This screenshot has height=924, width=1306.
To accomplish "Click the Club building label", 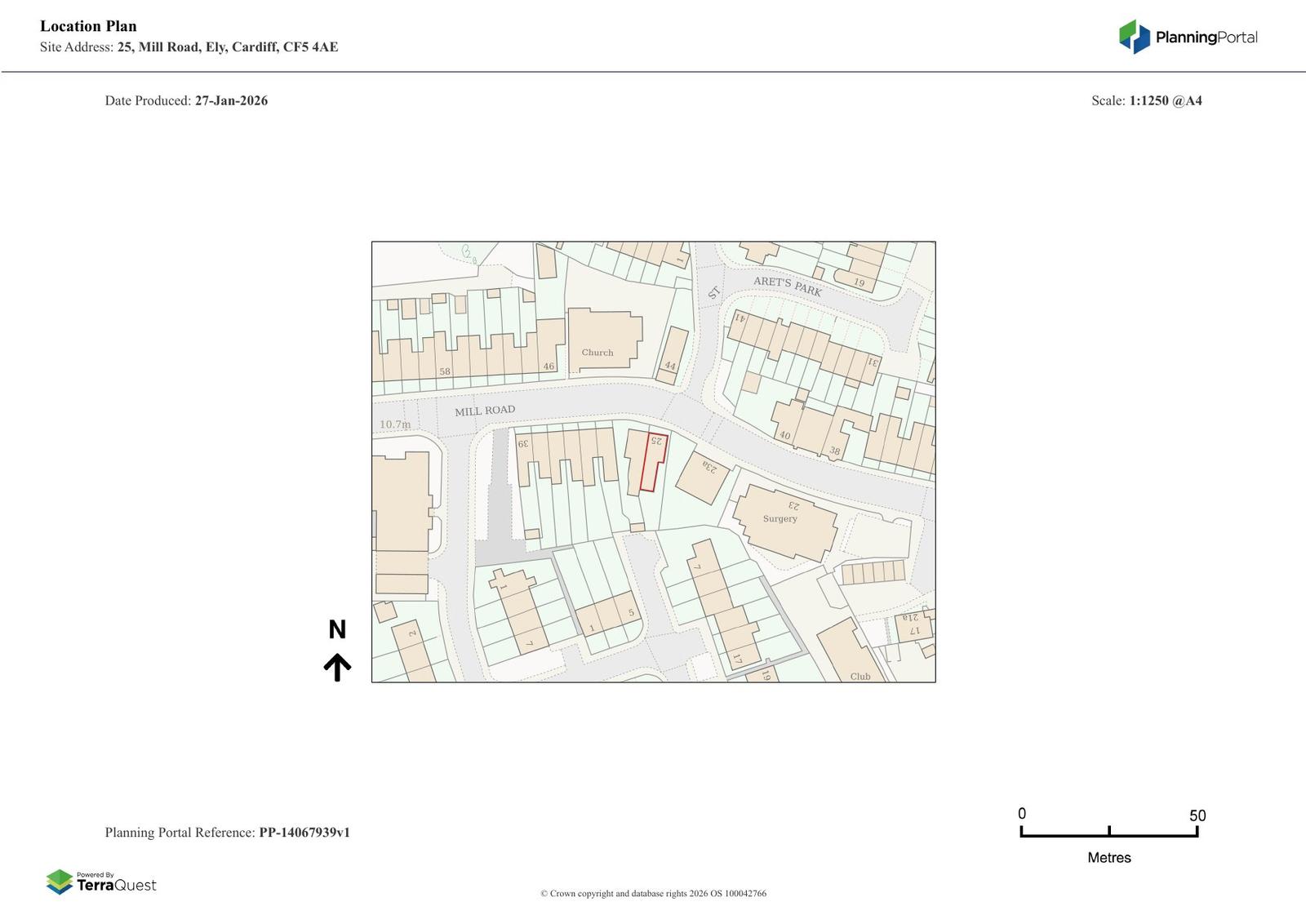I will (x=860, y=676).
